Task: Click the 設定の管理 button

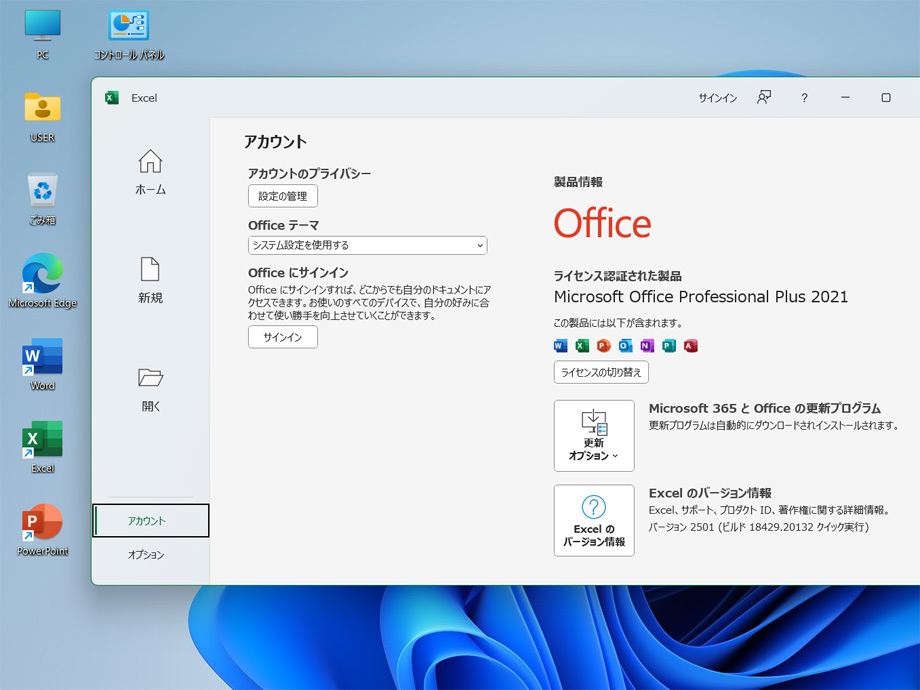Action: pyautogui.click(x=283, y=196)
